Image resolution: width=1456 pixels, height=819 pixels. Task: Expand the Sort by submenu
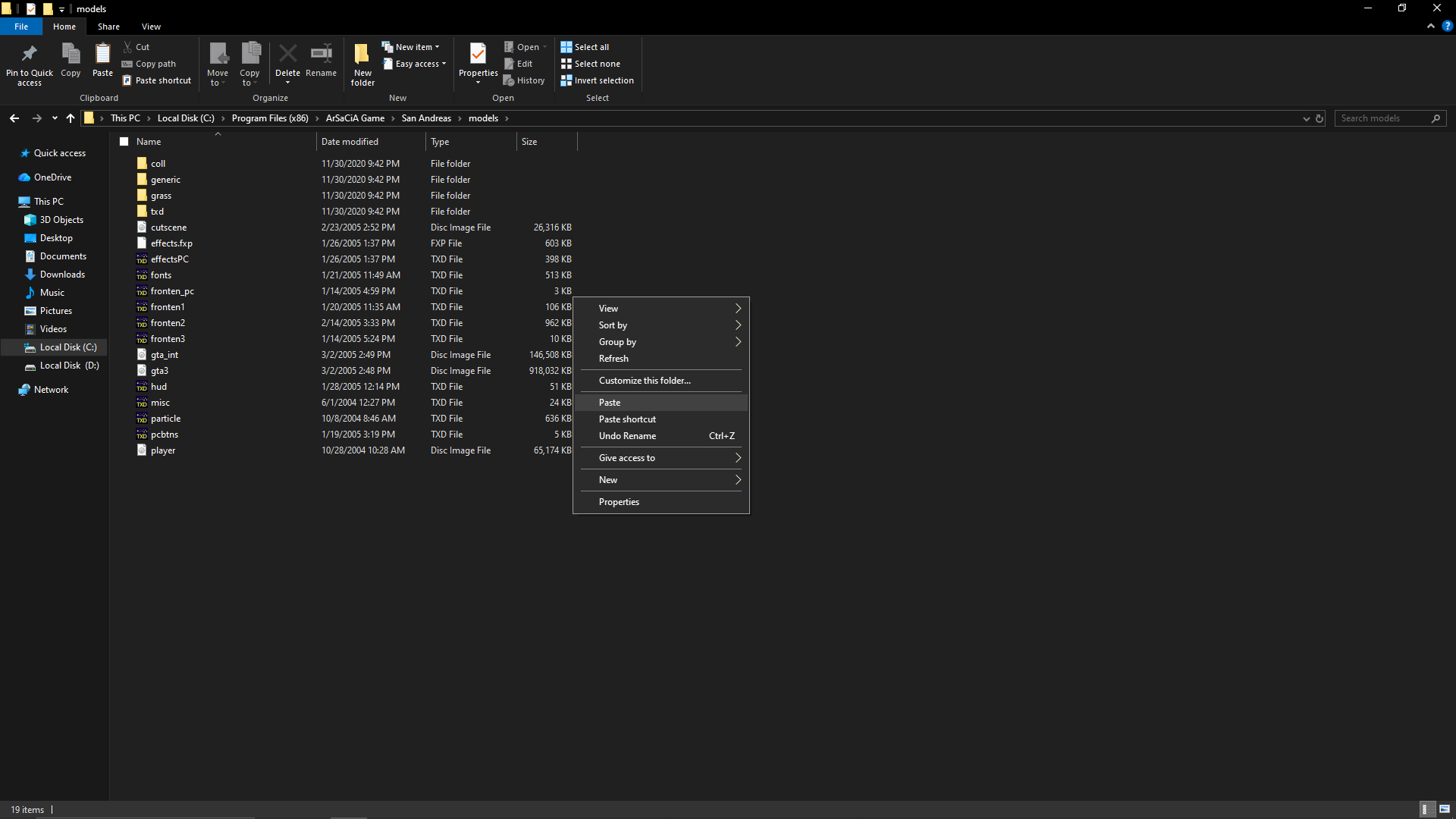(x=661, y=325)
